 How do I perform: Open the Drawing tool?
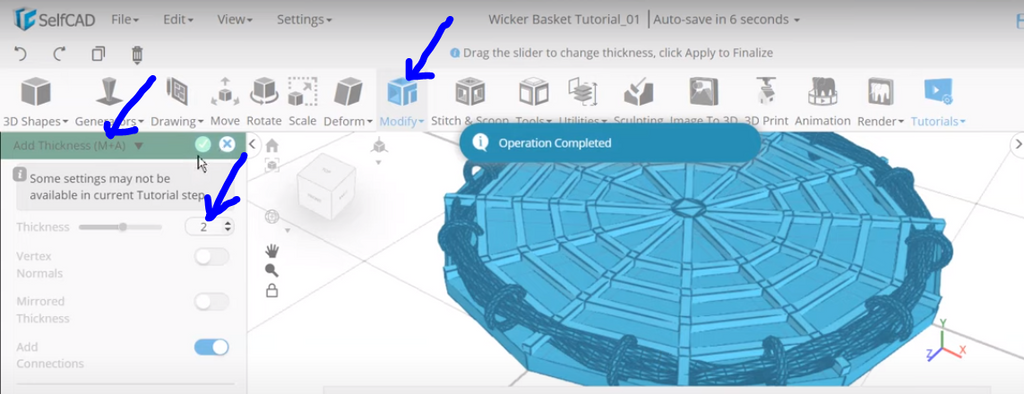point(176,101)
